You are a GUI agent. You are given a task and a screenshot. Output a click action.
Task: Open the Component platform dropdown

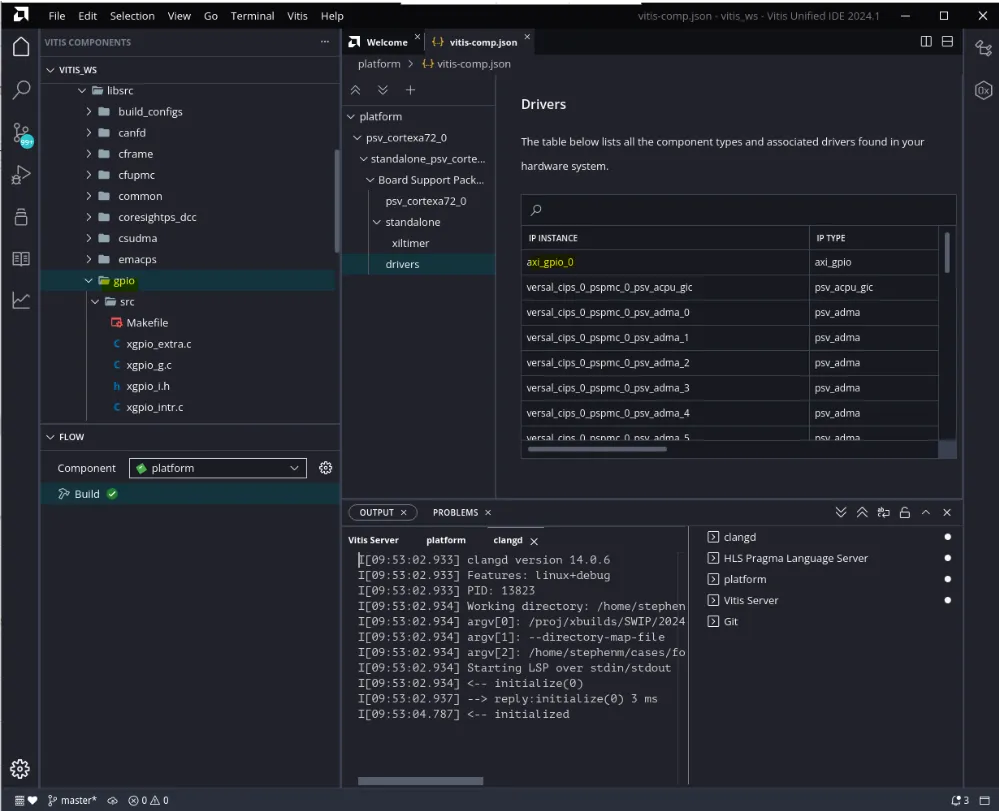(x=217, y=468)
